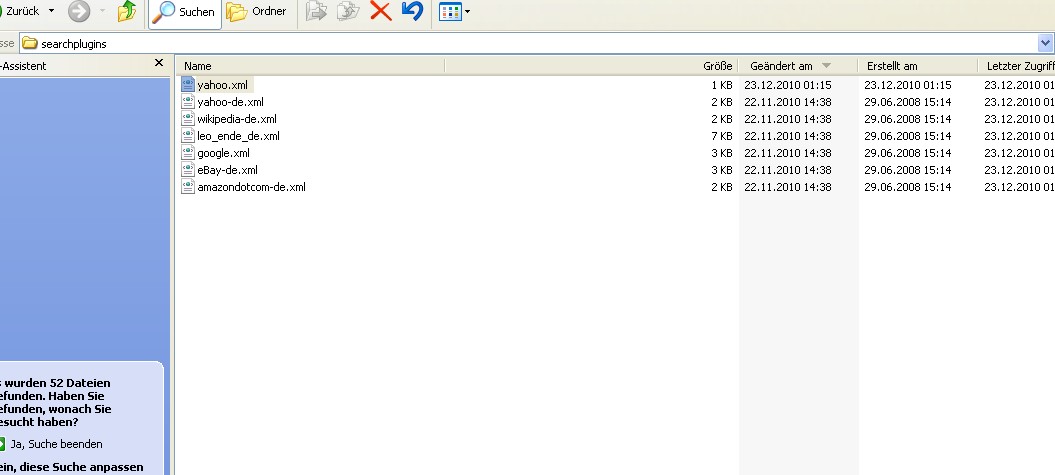The image size is (1055, 475).
Task: Sort by the Letzter Zugriff column
Action: (x=1017, y=66)
